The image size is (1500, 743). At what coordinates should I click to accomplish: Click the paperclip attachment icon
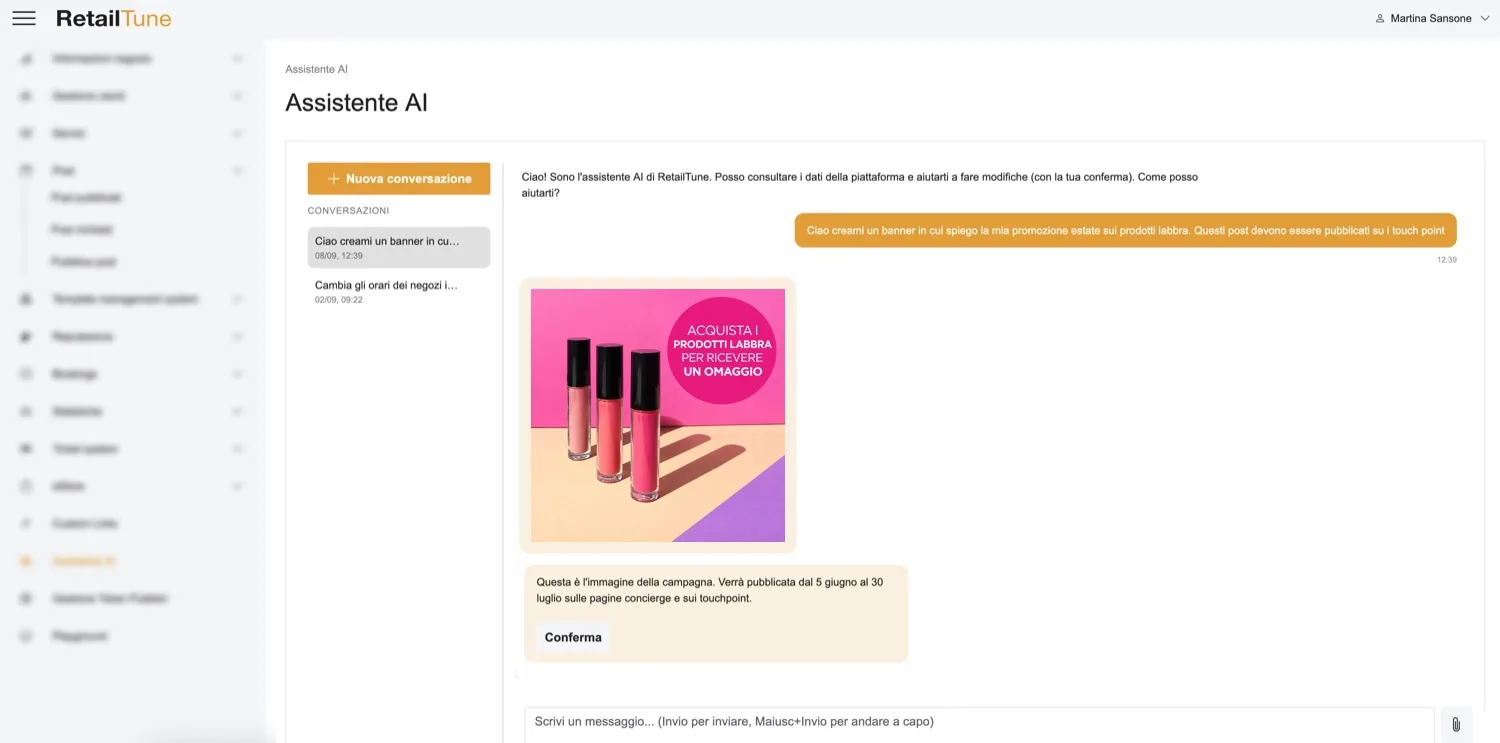point(1456,724)
